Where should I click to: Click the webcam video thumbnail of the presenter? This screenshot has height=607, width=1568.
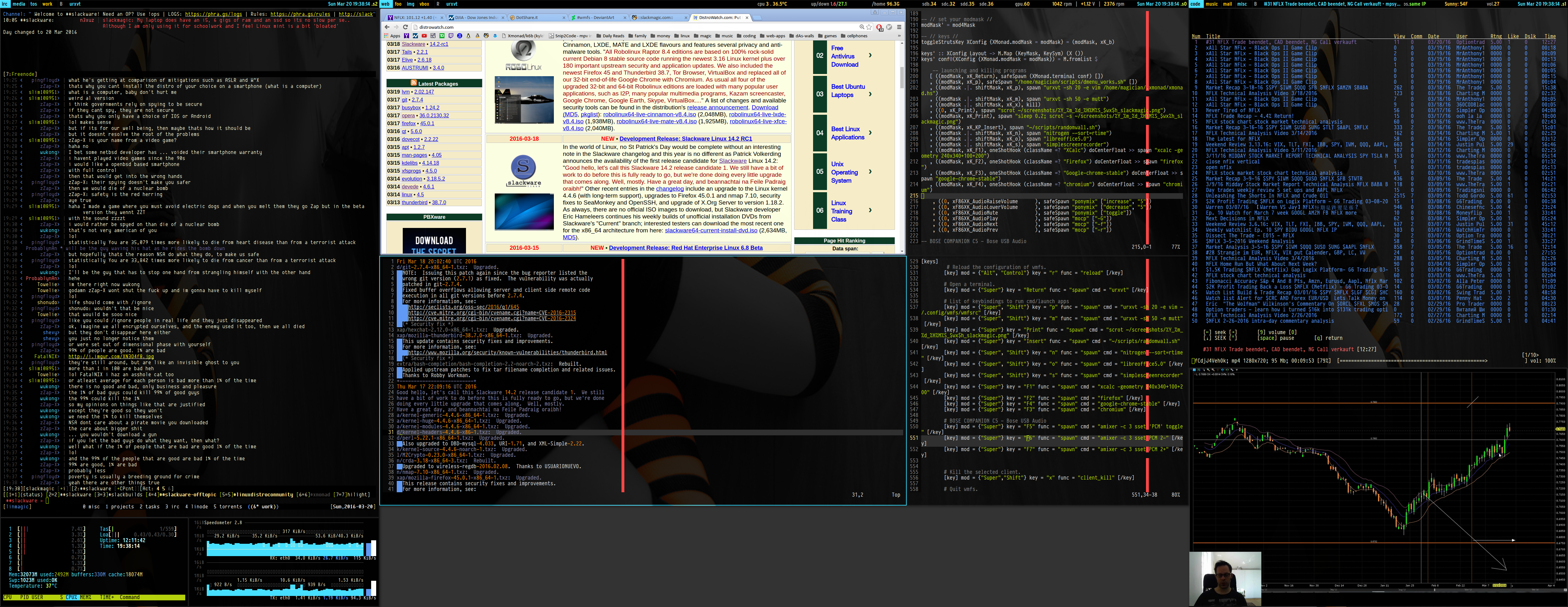(1225, 578)
